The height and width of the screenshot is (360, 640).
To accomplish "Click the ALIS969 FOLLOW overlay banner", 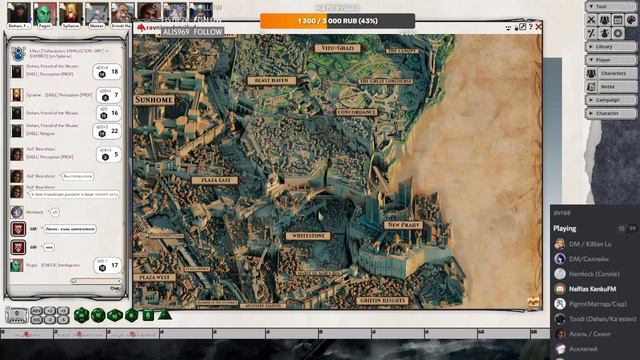I will (x=192, y=32).
